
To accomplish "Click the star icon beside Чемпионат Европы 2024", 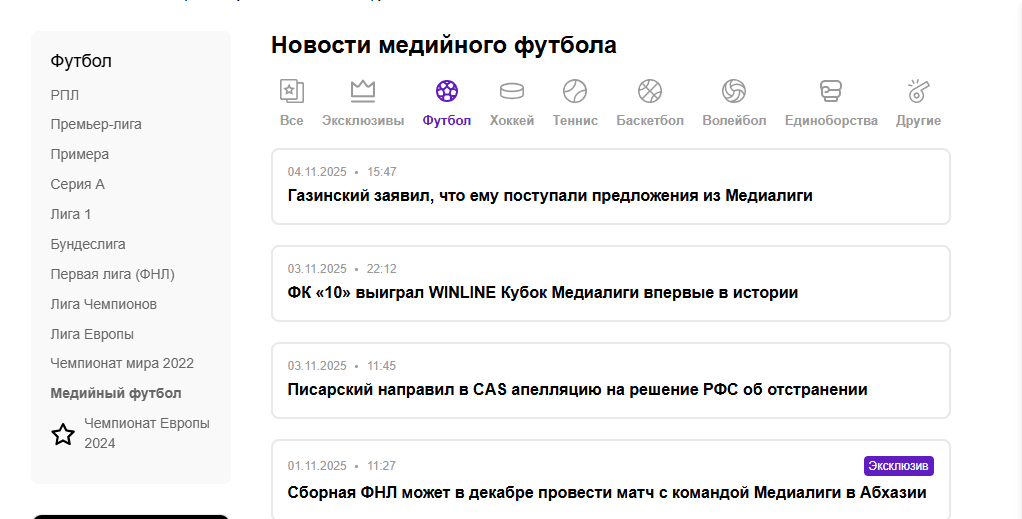I will pyautogui.click(x=63, y=434).
